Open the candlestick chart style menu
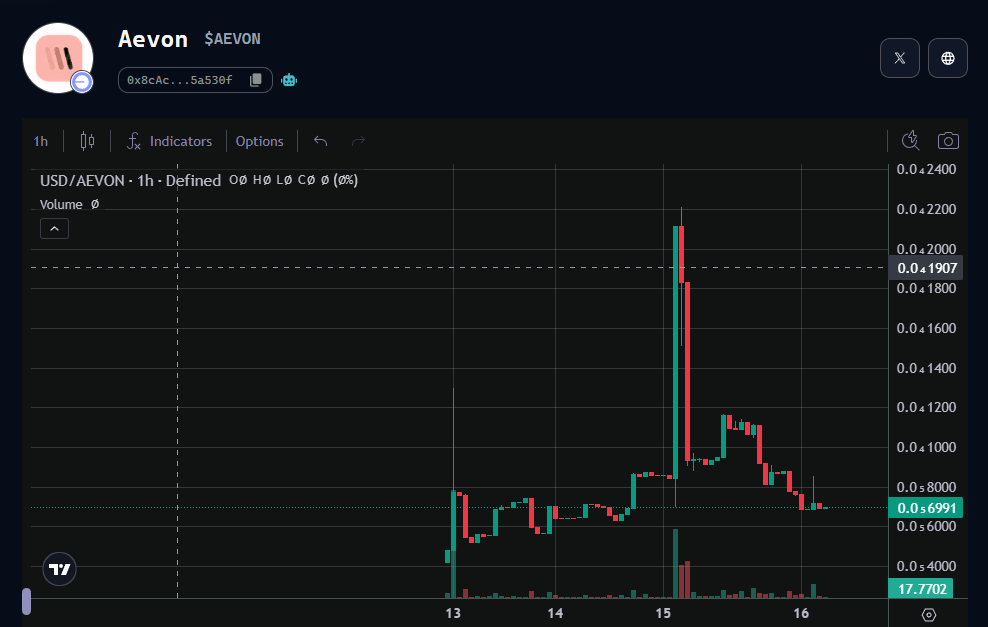The height and width of the screenshot is (627, 988). pyautogui.click(x=87, y=141)
